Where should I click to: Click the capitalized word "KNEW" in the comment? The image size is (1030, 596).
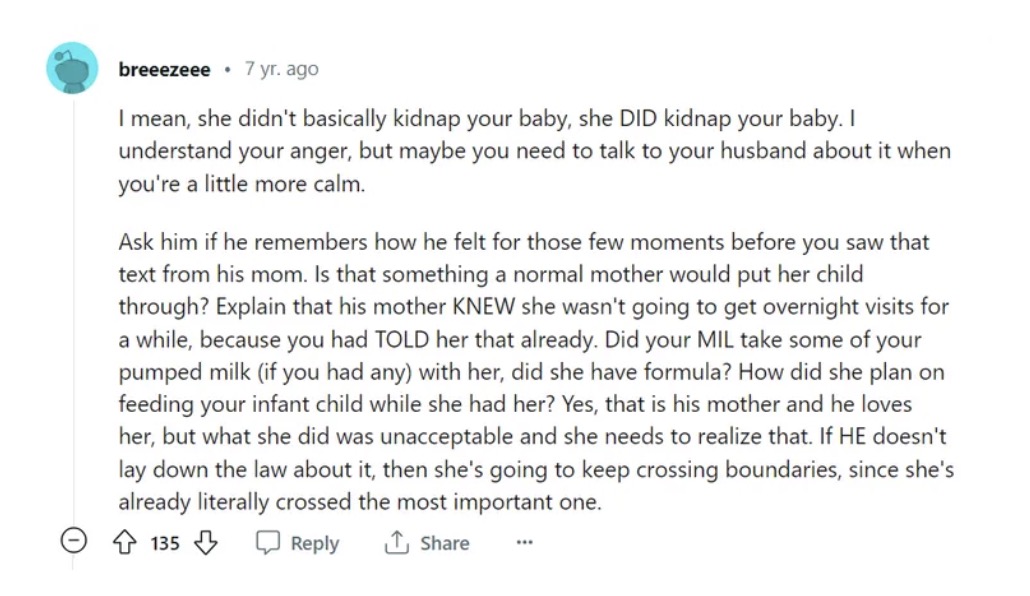coord(487,306)
